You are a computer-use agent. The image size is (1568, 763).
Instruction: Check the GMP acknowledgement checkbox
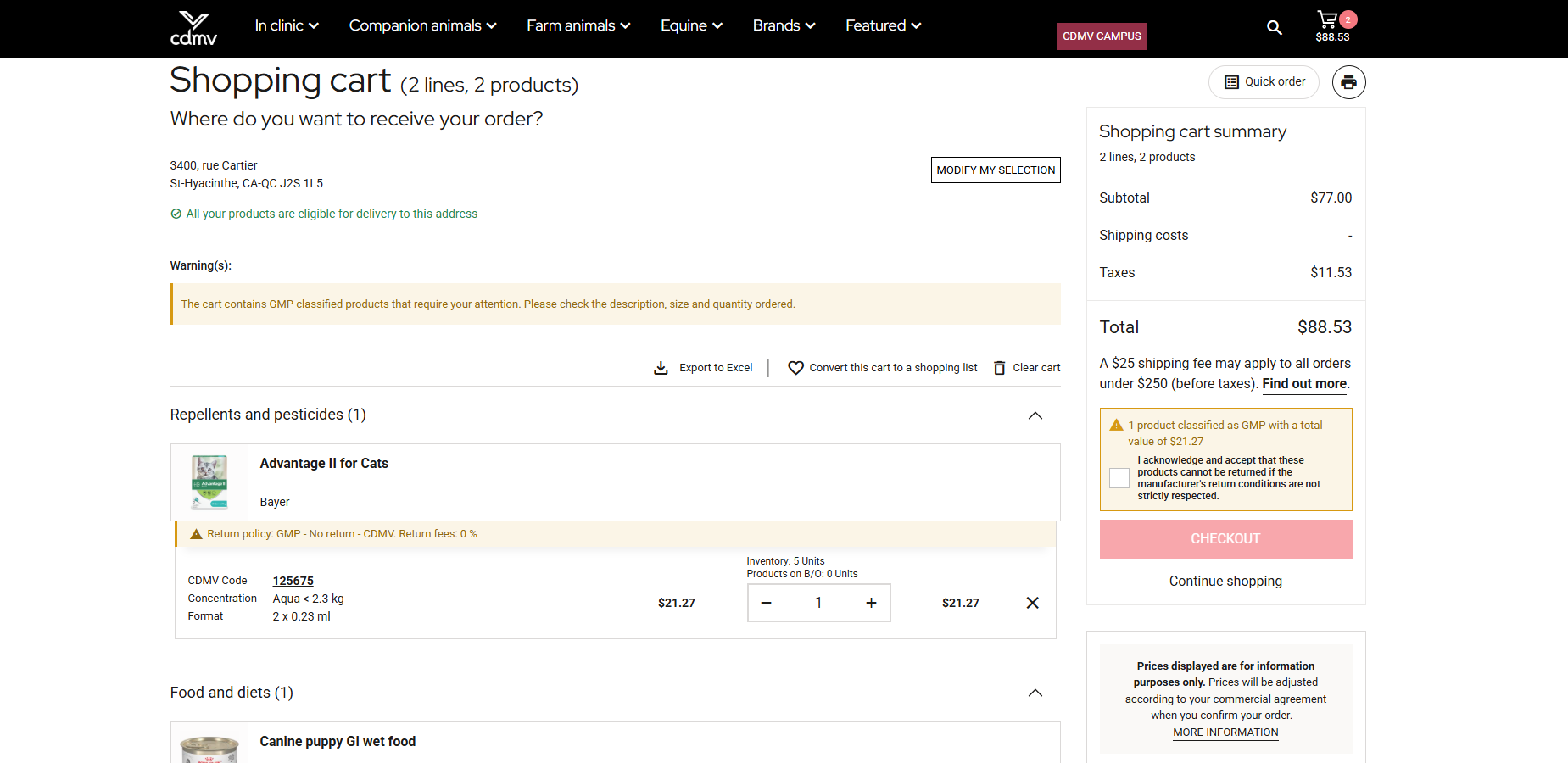tap(1119, 478)
